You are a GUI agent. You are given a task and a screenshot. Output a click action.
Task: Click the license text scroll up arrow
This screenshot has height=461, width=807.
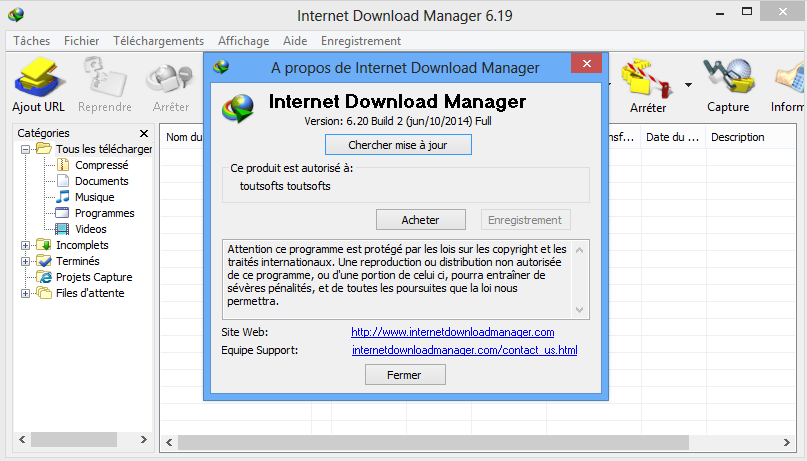point(580,250)
